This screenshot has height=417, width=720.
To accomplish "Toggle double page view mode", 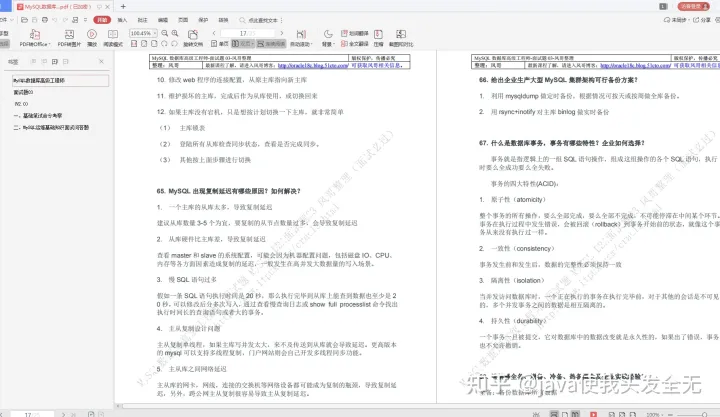I will (242, 44).
